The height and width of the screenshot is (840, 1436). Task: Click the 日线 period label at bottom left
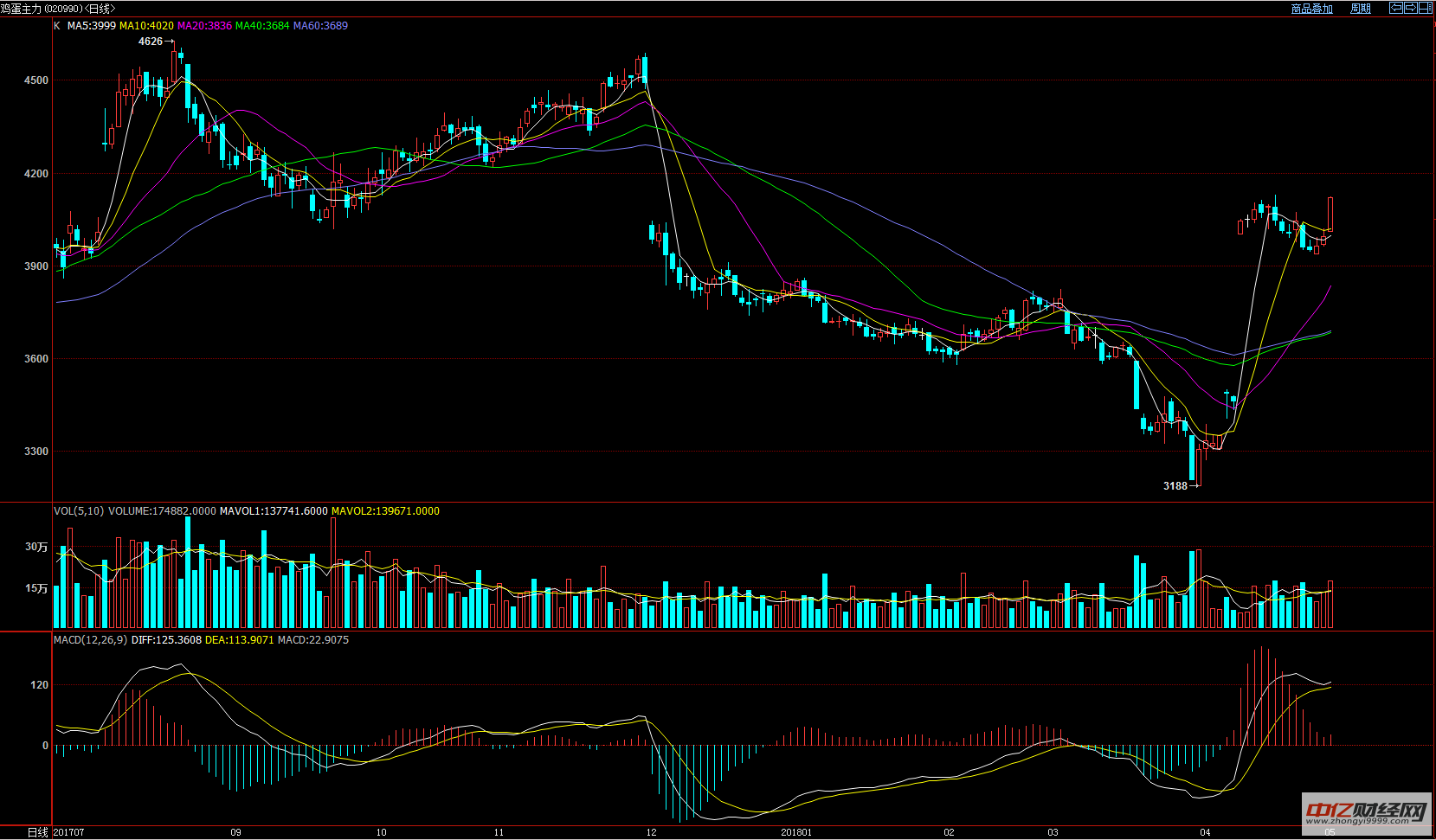point(38,832)
